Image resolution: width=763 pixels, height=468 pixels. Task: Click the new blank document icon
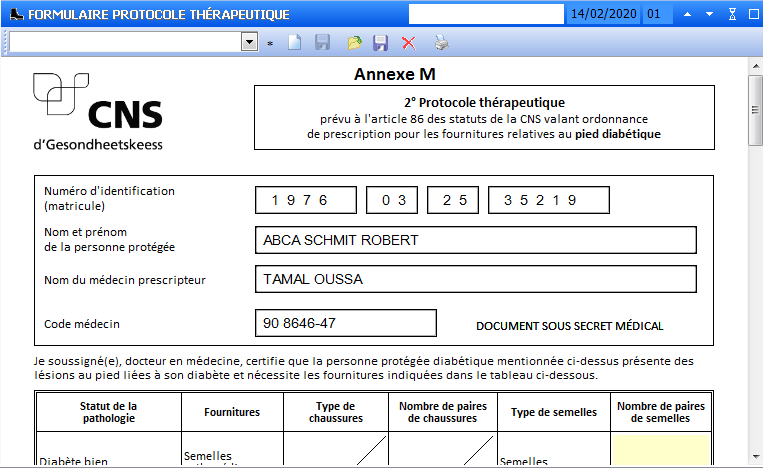click(294, 43)
